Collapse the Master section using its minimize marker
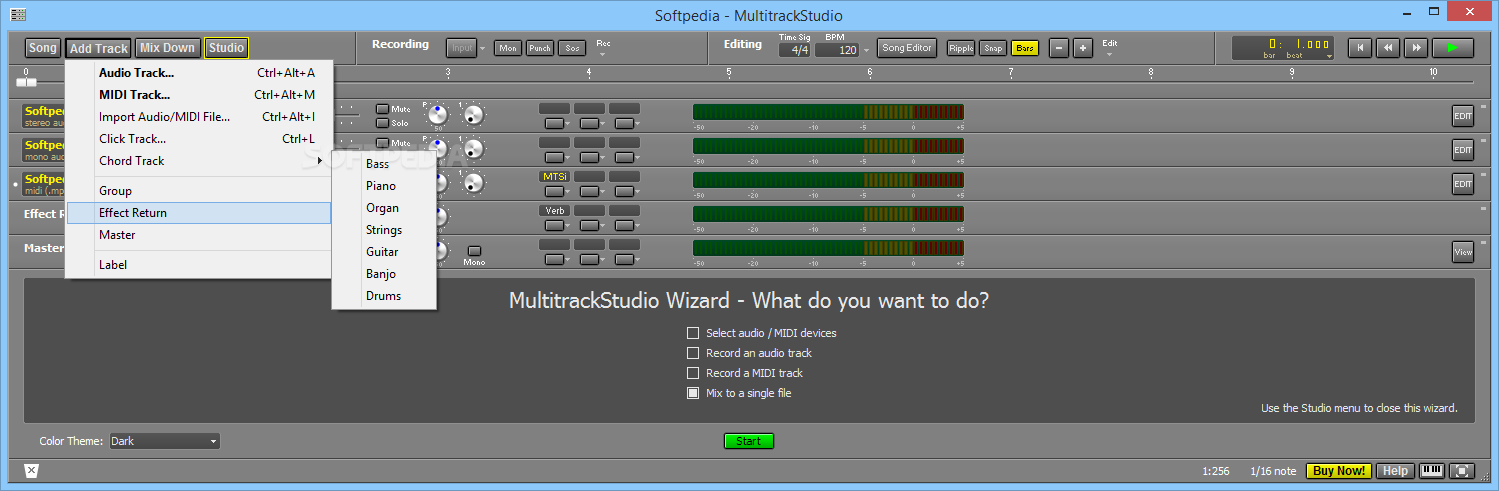The width and height of the screenshot is (1499, 491). point(1483,243)
